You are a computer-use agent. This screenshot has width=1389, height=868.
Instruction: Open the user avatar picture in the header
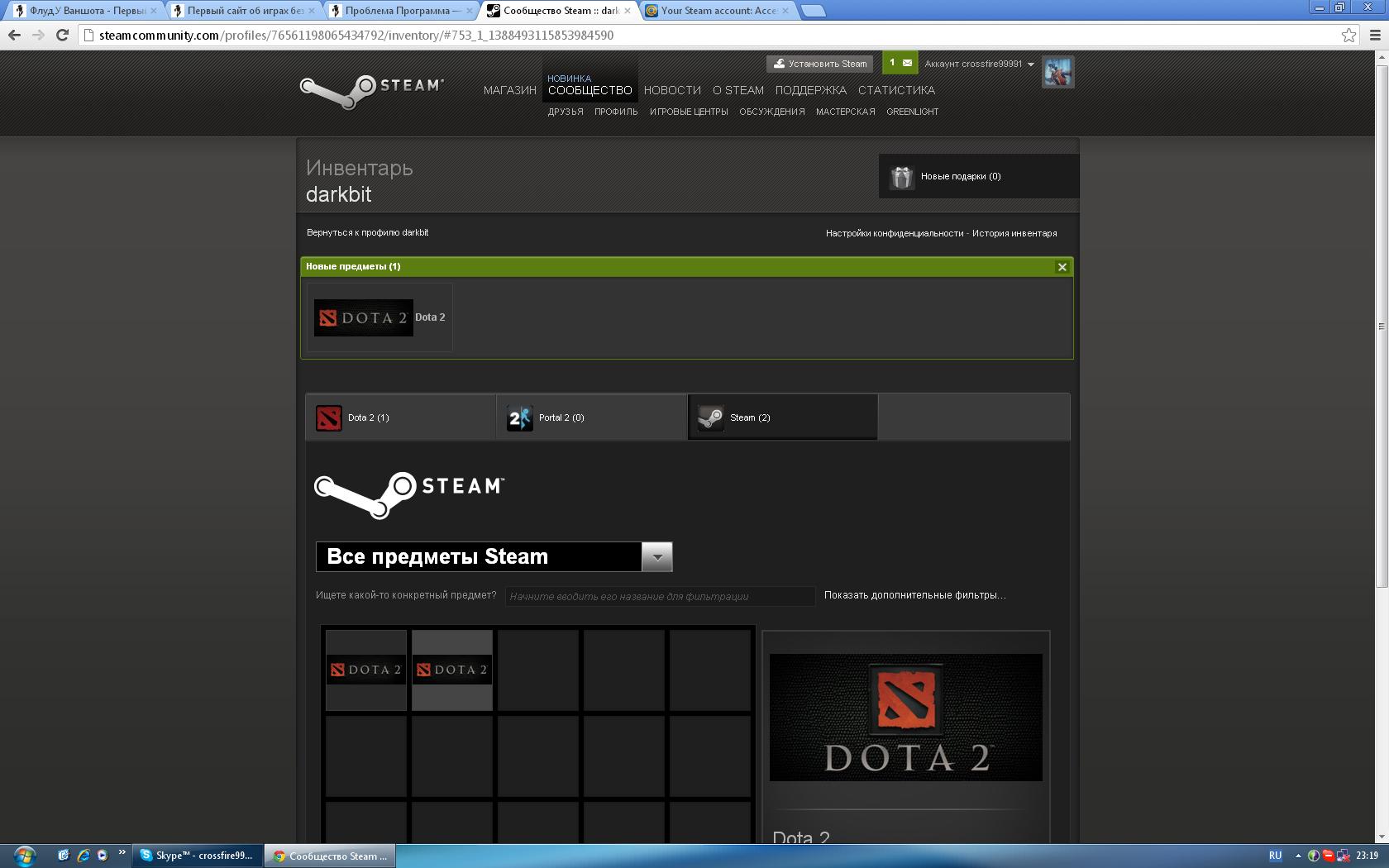click(1057, 72)
